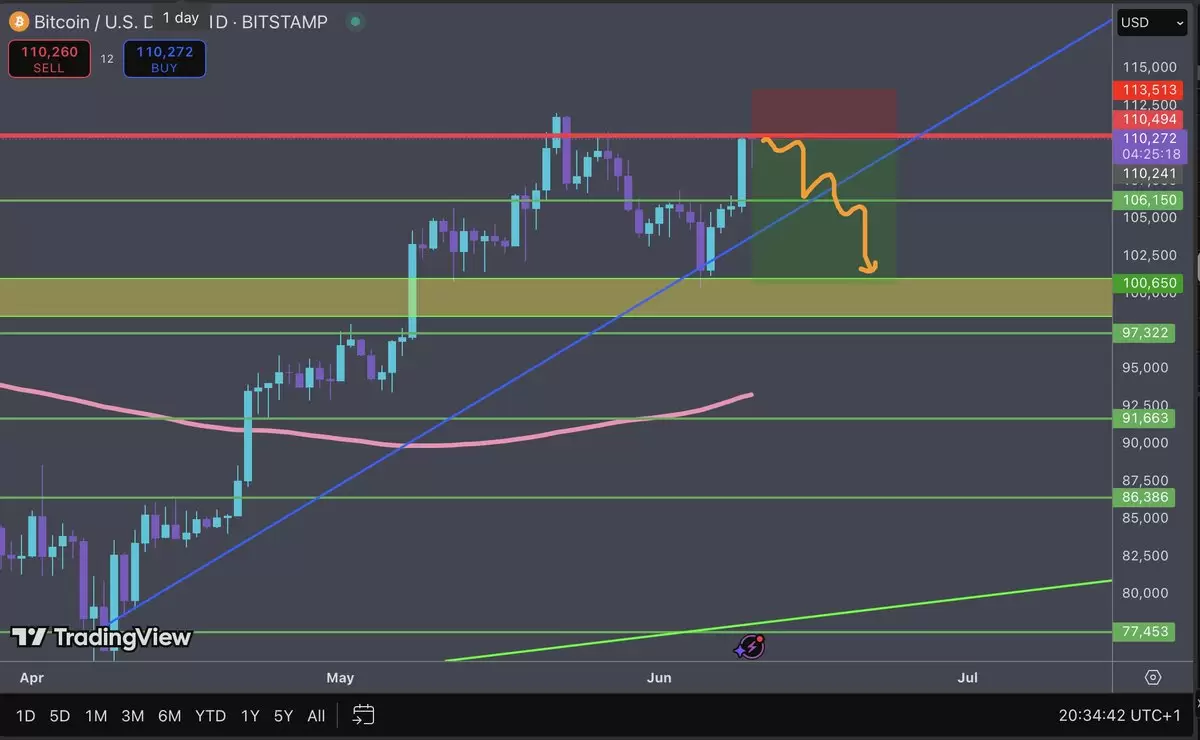Click the SELL 110,260 button

tap(49, 59)
